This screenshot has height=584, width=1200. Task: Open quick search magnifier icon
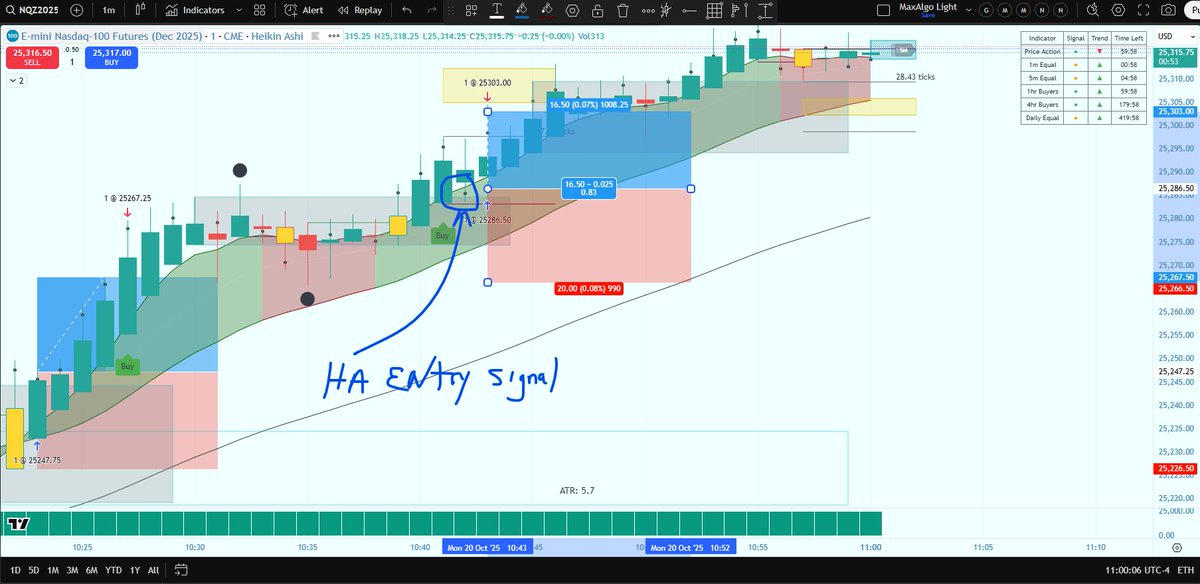coord(1092,10)
